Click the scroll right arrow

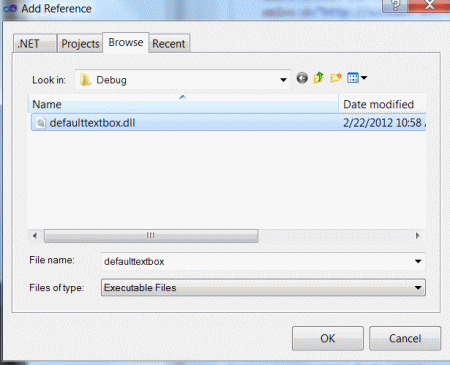click(417, 236)
